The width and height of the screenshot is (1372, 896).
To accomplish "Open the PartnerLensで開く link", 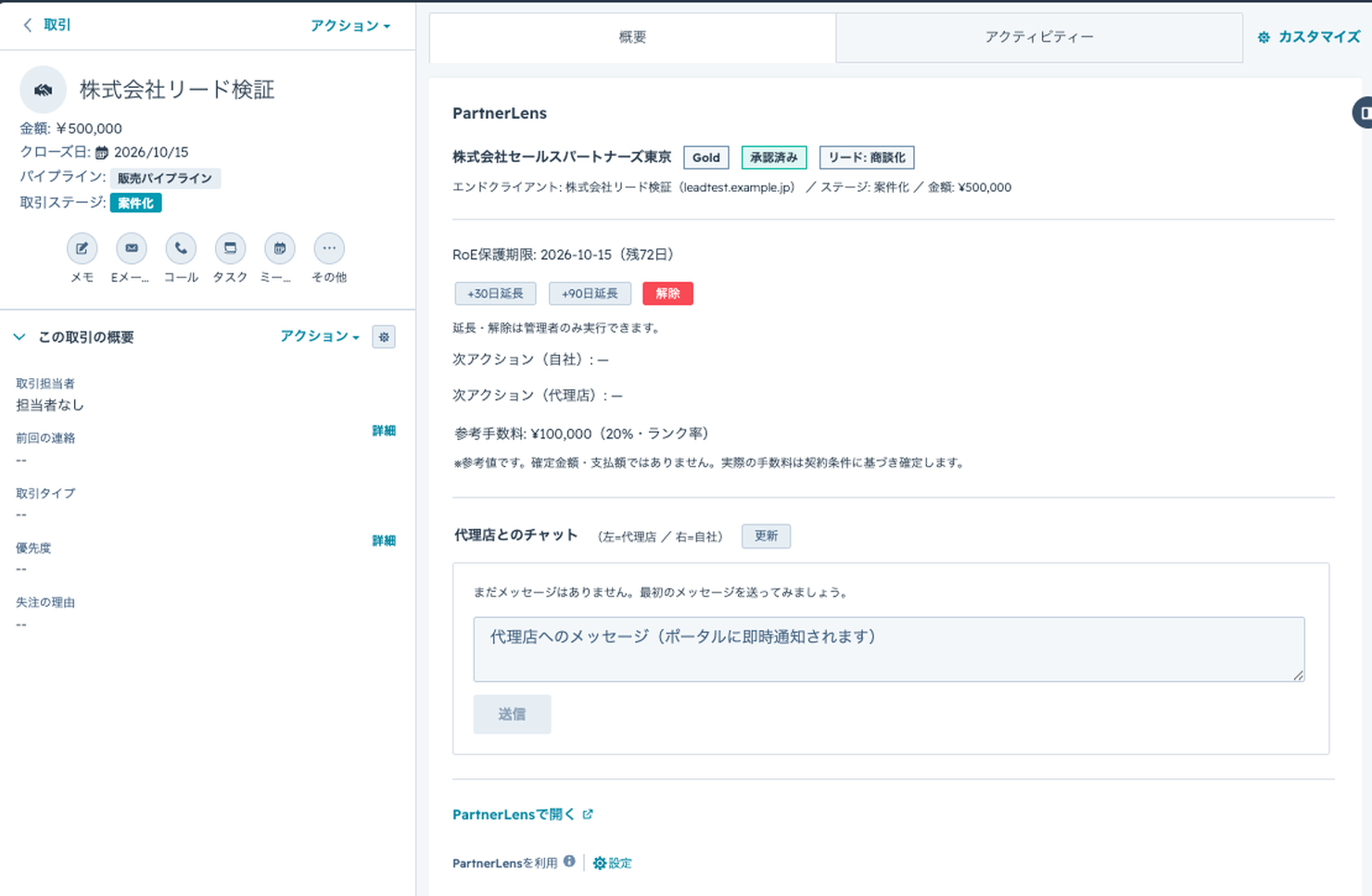I will [514, 814].
